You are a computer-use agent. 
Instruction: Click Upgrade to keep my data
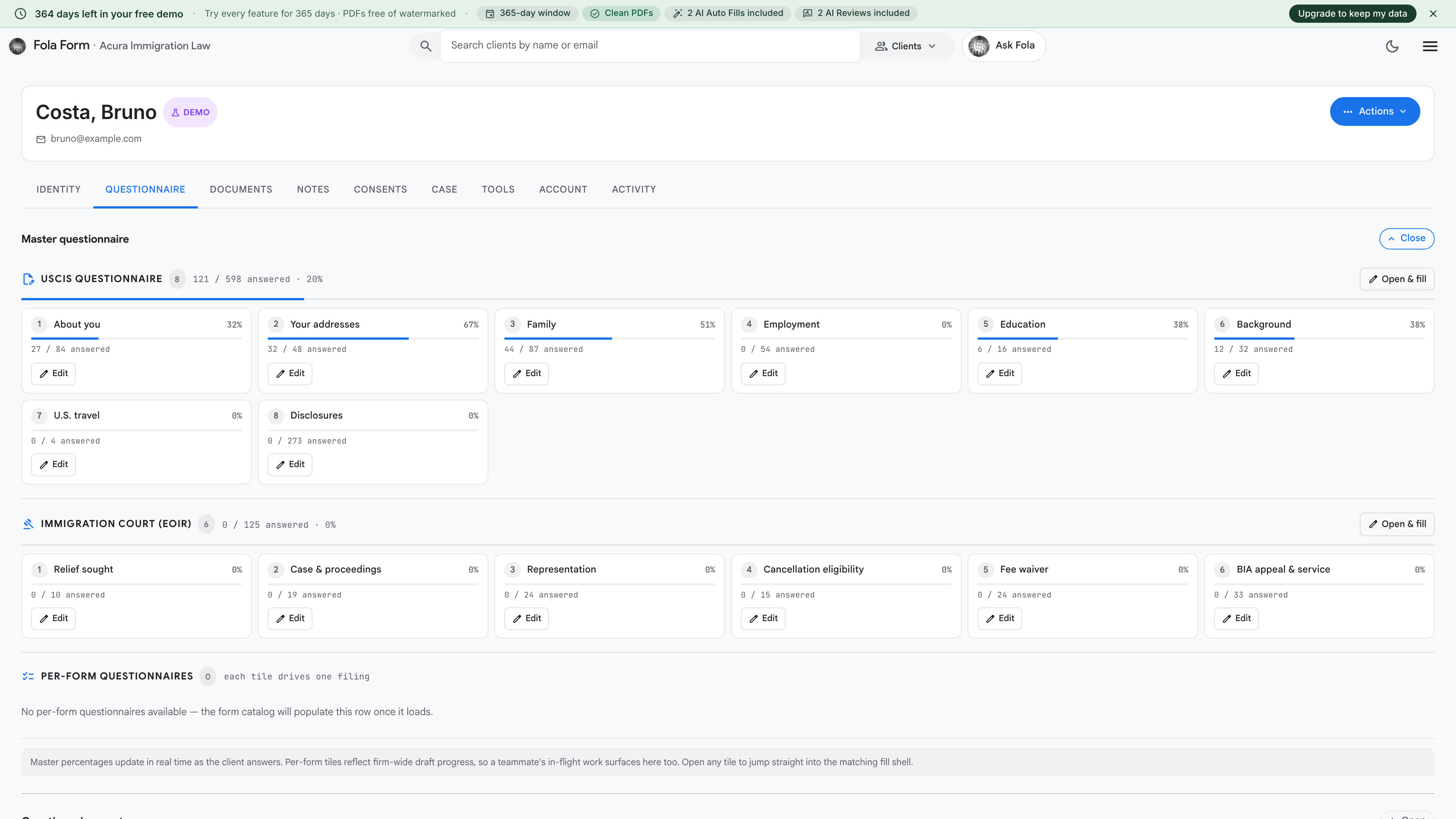pyautogui.click(x=1352, y=14)
